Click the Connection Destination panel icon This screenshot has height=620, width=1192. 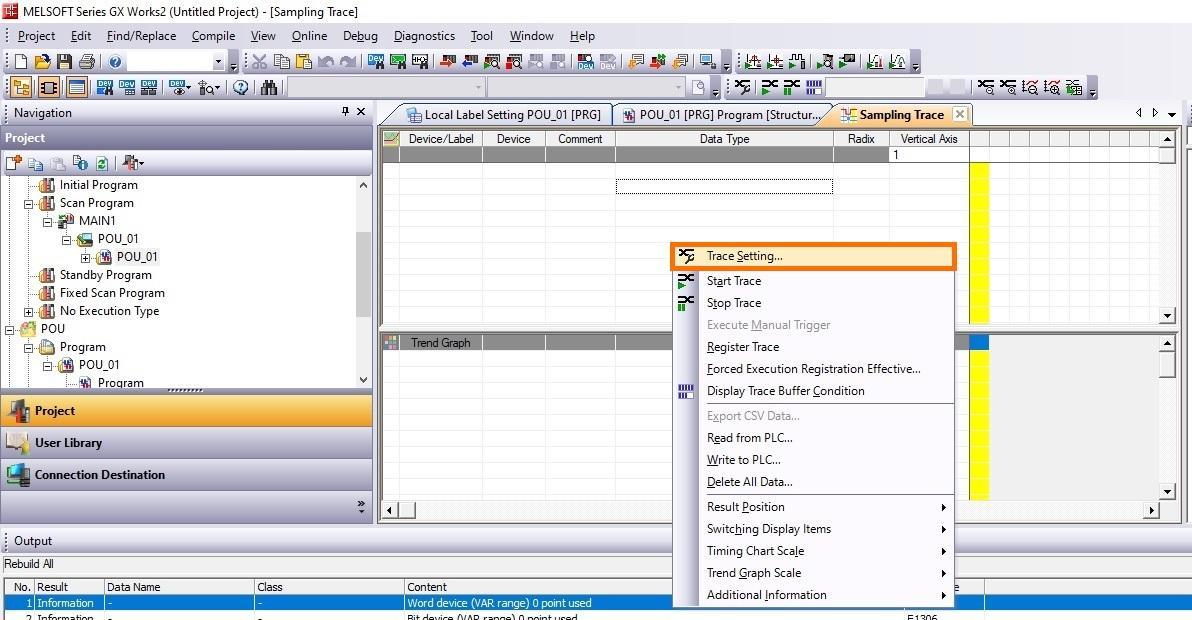(17, 475)
